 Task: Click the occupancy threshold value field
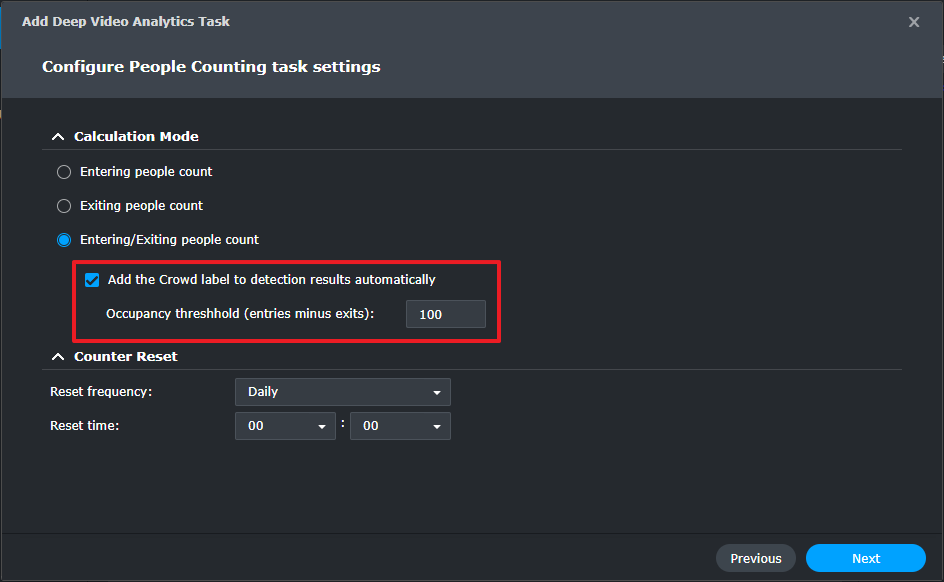pos(445,314)
